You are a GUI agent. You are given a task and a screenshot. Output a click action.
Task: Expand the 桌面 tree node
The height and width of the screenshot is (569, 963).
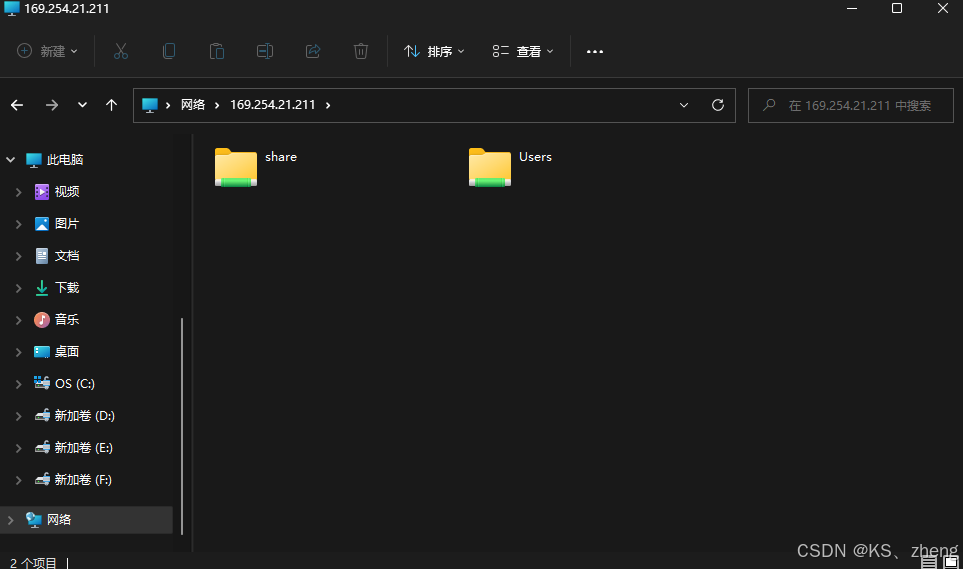coord(18,351)
